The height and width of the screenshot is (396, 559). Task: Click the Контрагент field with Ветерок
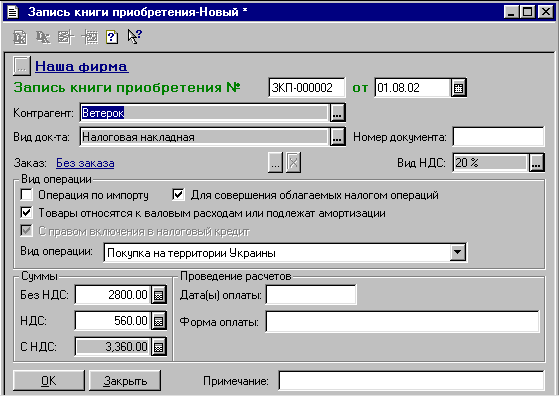[x=205, y=113]
